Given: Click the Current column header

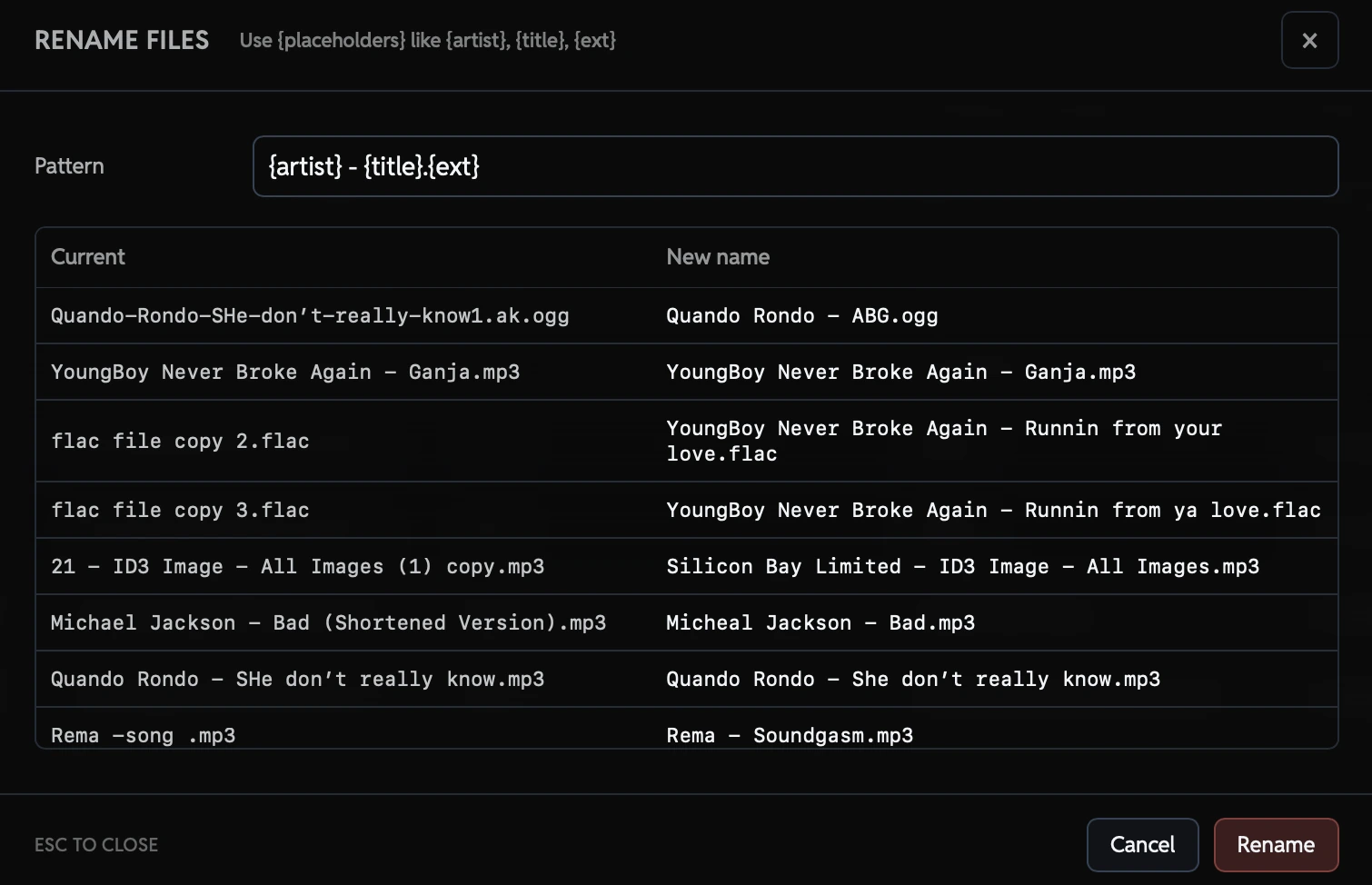Looking at the screenshot, I should pyautogui.click(x=87, y=257).
